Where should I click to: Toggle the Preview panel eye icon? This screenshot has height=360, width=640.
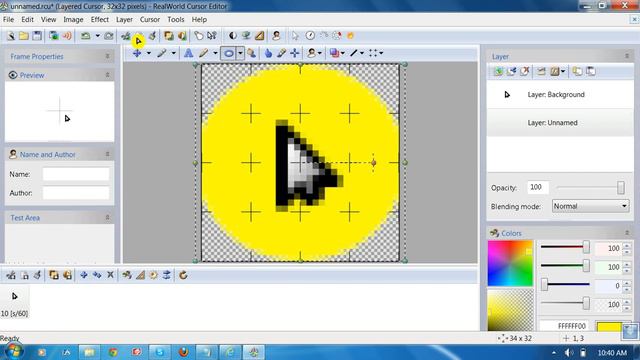click(x=13, y=75)
